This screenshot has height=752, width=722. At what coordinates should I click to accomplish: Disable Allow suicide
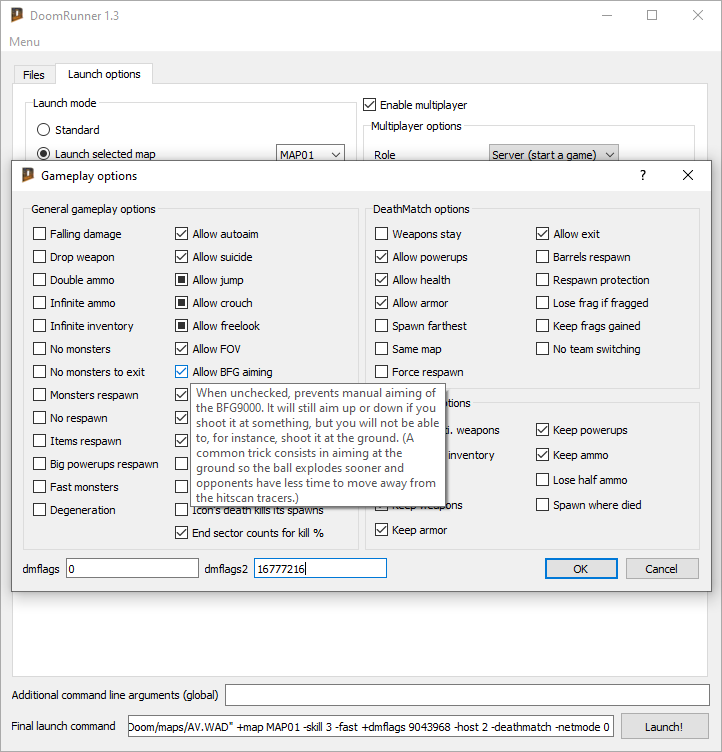tap(181, 257)
